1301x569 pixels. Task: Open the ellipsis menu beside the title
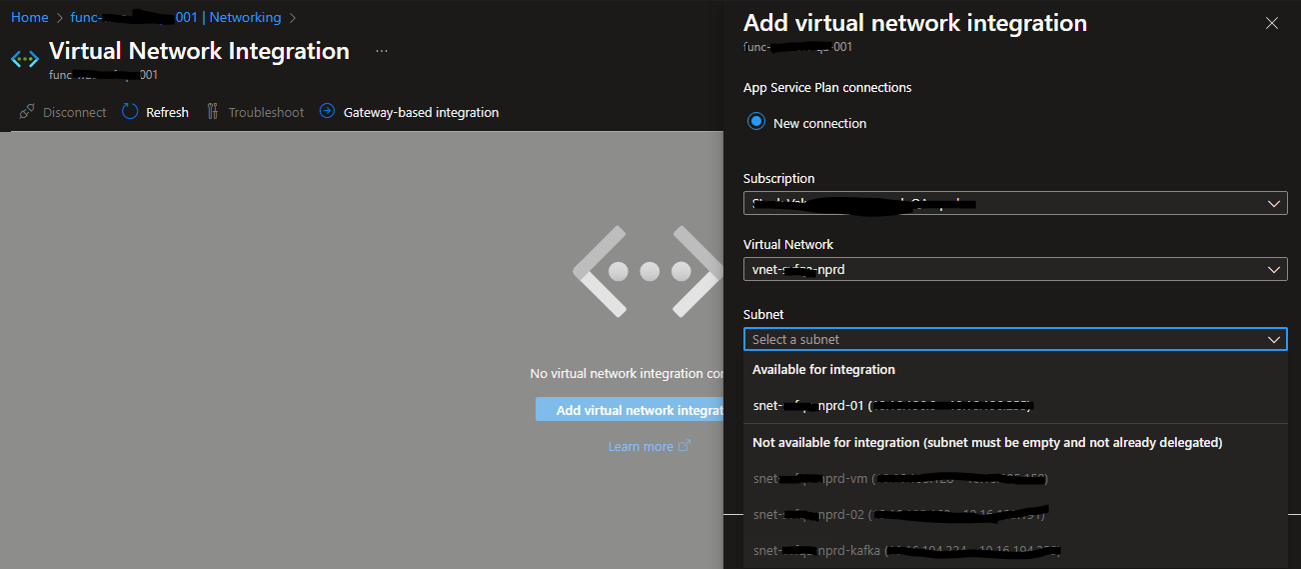click(x=382, y=51)
